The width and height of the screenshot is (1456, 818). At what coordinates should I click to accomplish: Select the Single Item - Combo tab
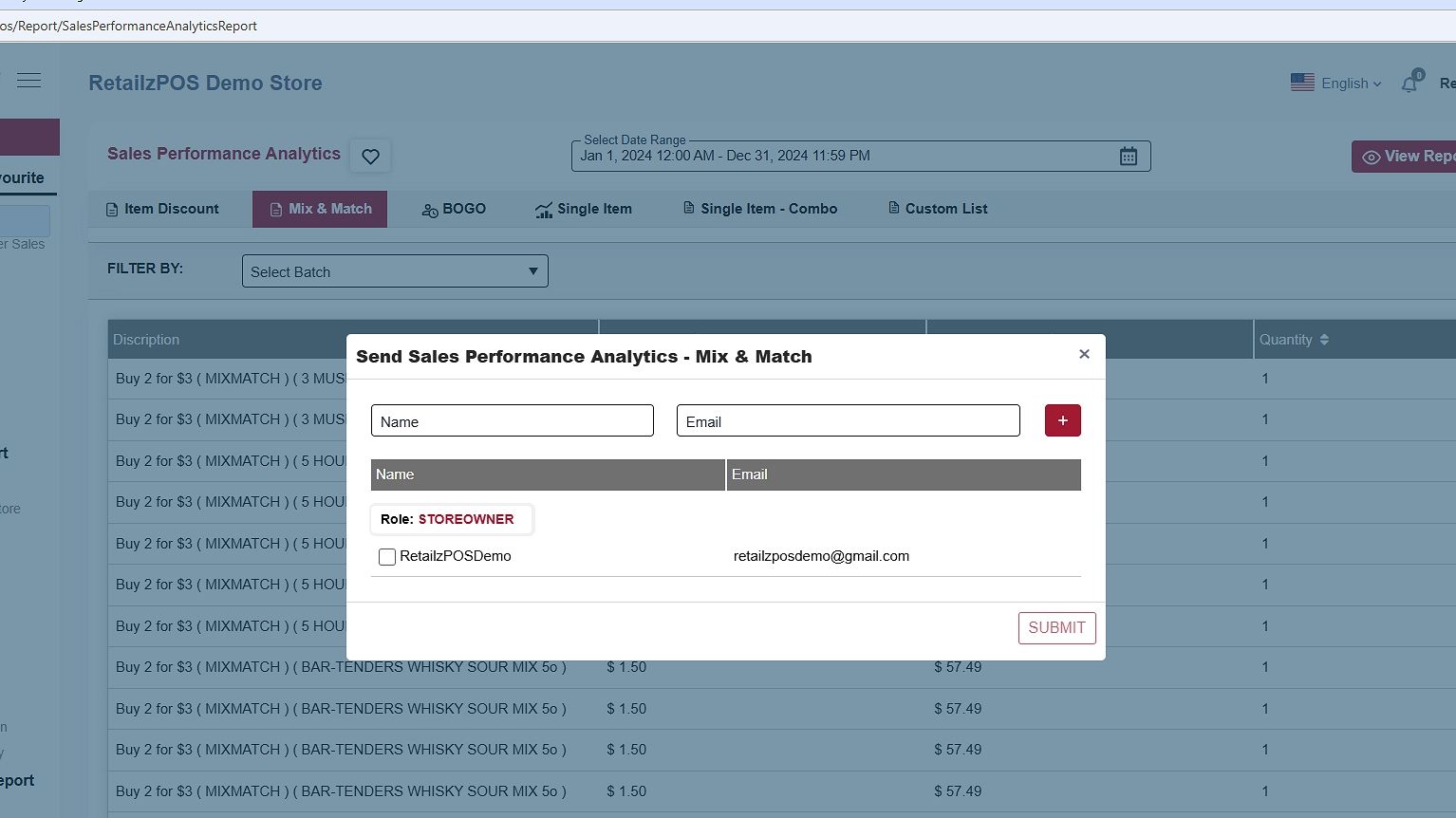click(760, 209)
